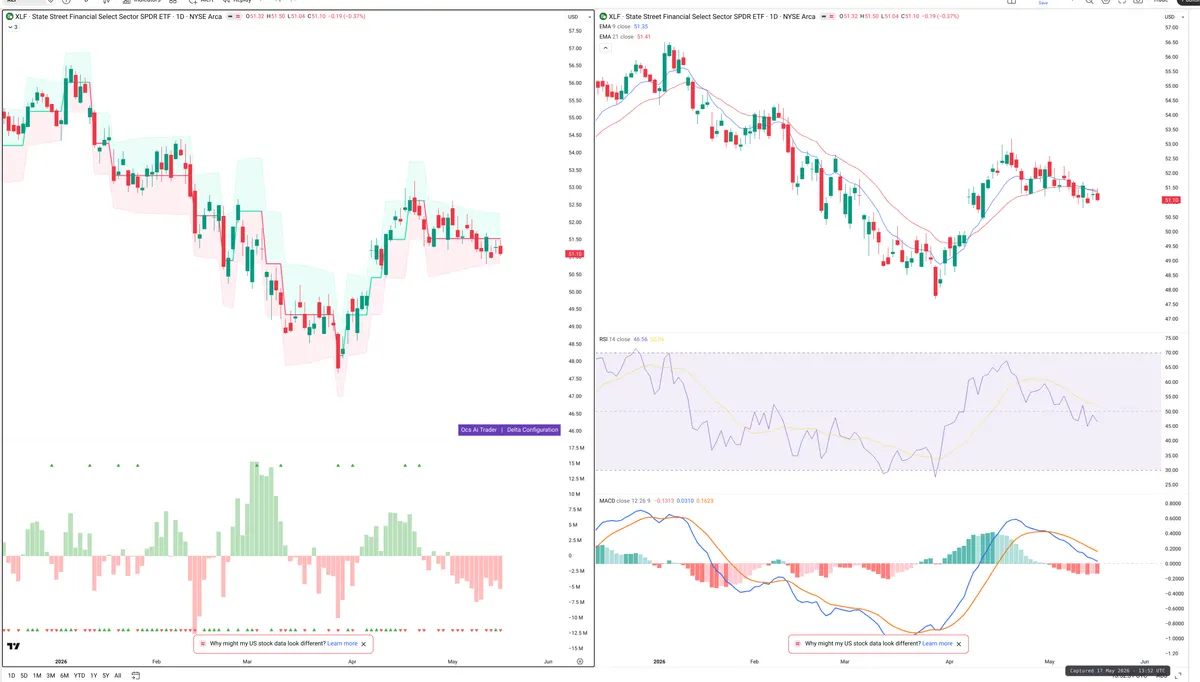Click the Feb label on left chart time axis
1200x682 pixels.
[x=156, y=661]
